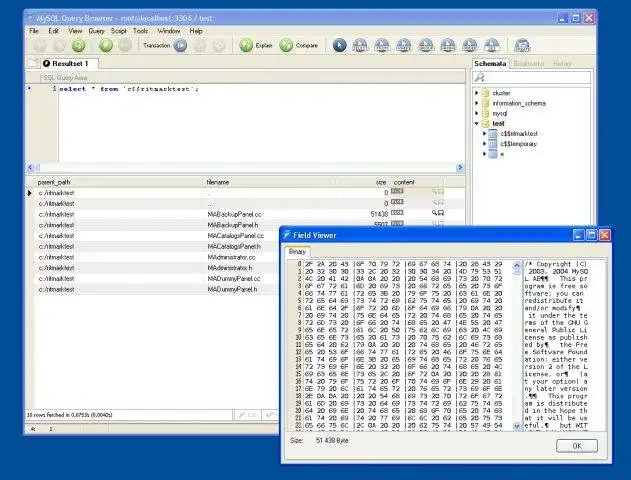Click the Explain label button
Viewport: 631px width, 480px height.
[x=264, y=45]
